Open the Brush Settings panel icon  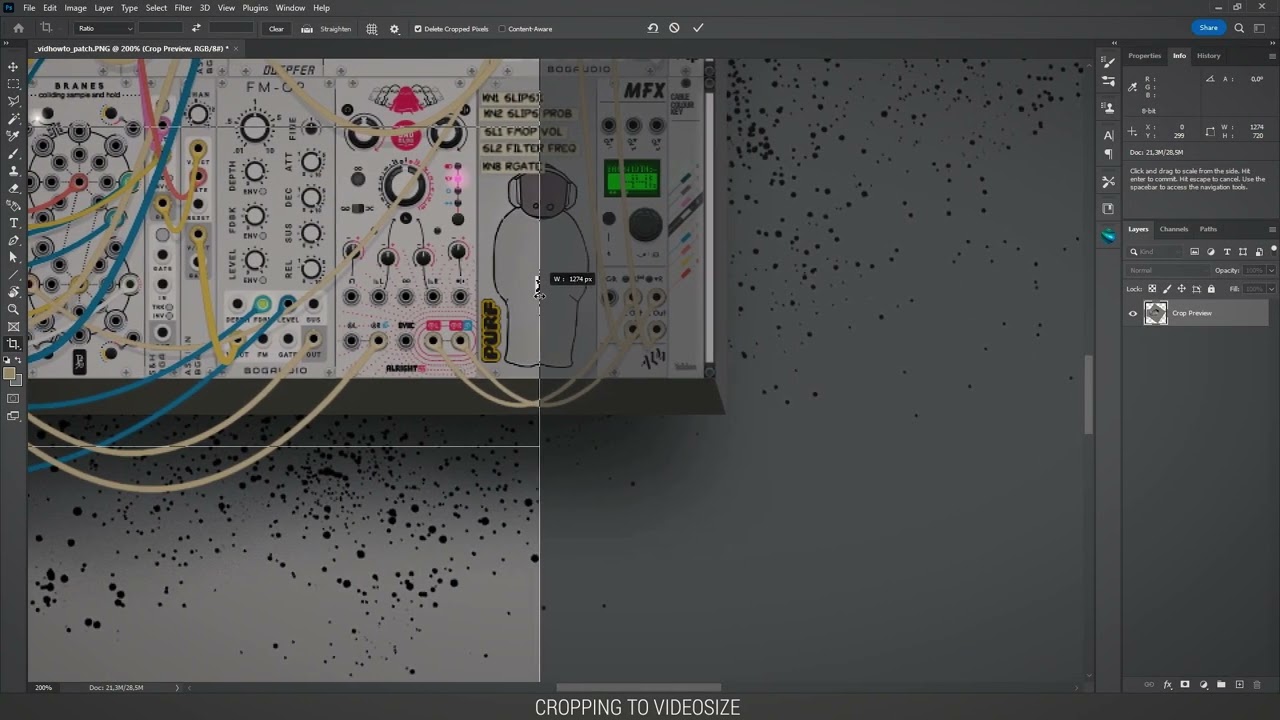pyautogui.click(x=1108, y=63)
